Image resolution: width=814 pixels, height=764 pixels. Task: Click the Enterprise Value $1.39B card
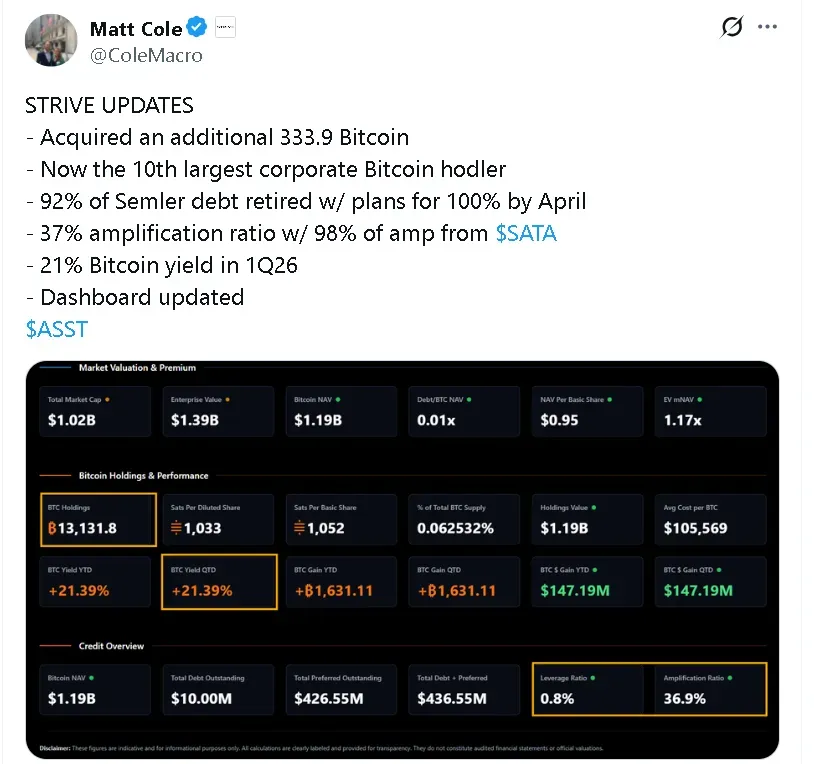pos(218,411)
